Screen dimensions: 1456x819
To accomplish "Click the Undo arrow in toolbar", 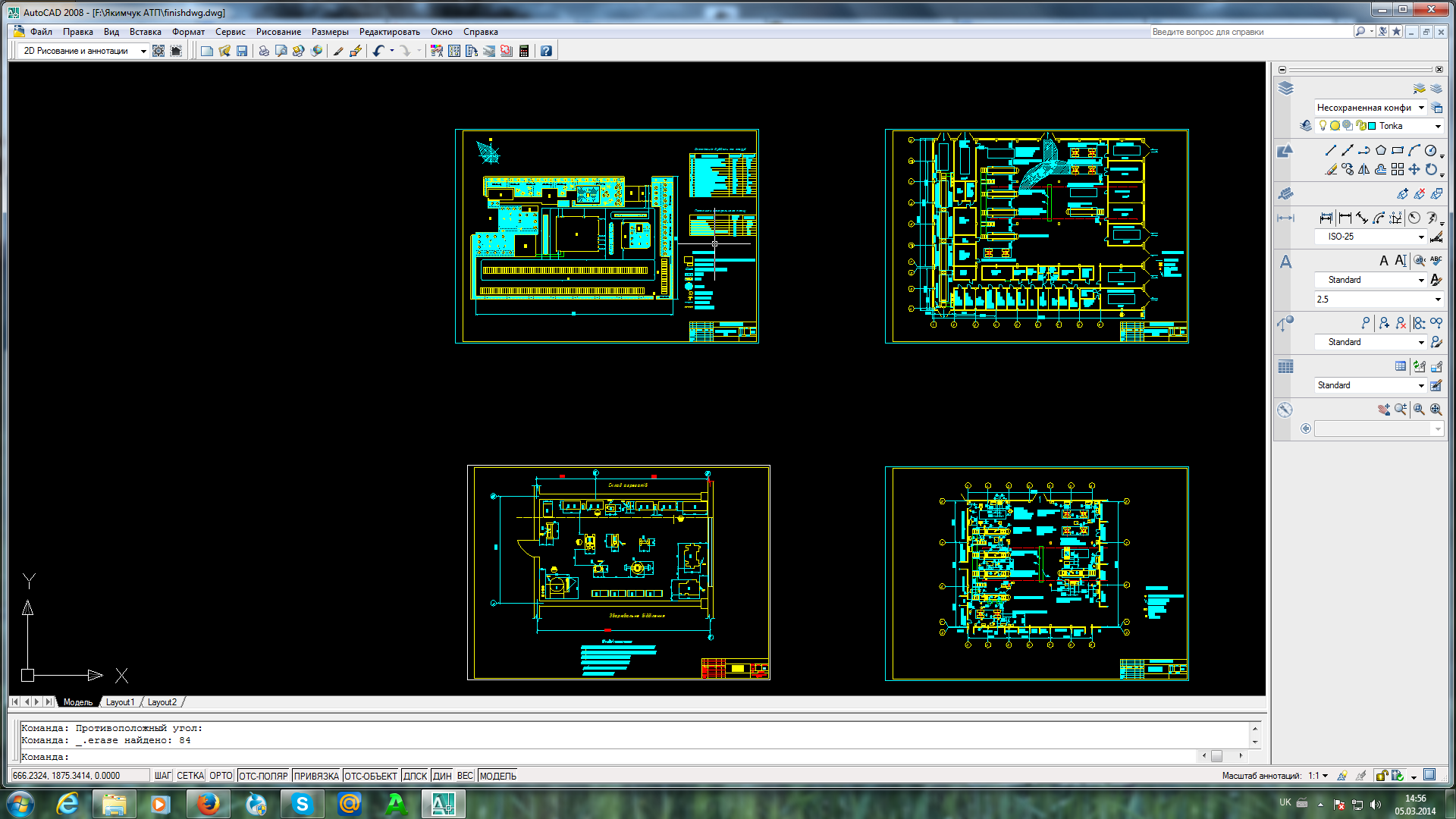I will pyautogui.click(x=378, y=51).
